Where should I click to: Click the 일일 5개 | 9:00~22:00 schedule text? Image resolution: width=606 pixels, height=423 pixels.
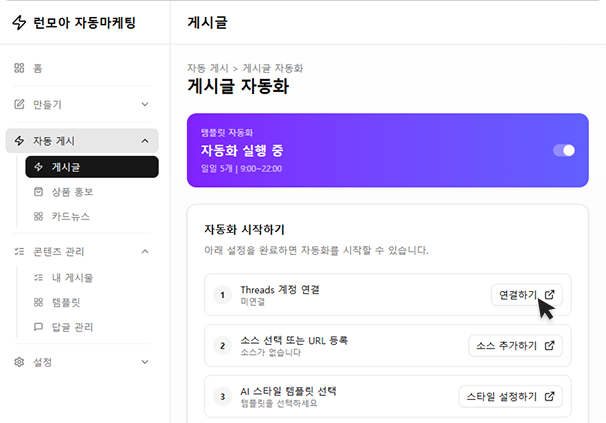coord(242,169)
